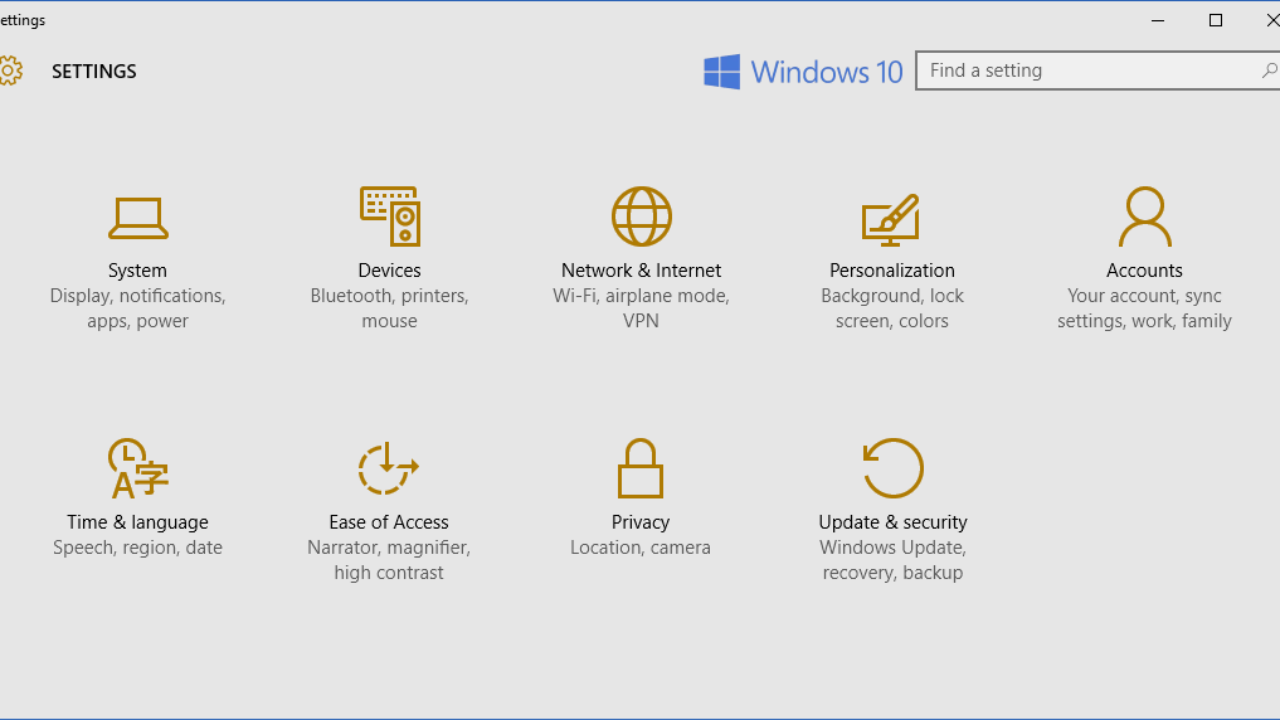Click the System laptop icon
Viewport: 1280px width, 720px height.
coord(138,217)
